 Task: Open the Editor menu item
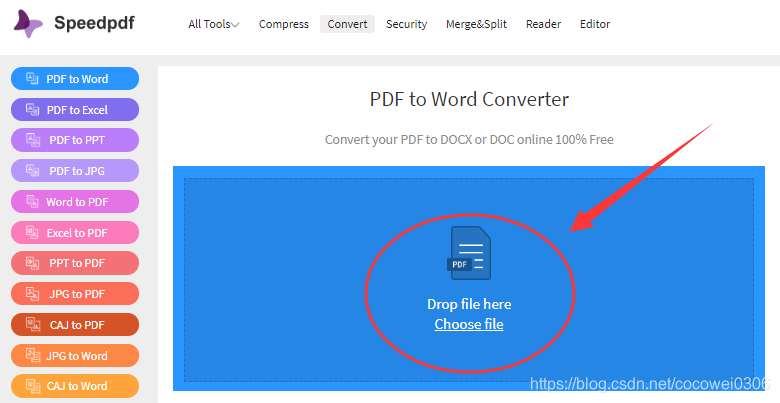point(595,24)
